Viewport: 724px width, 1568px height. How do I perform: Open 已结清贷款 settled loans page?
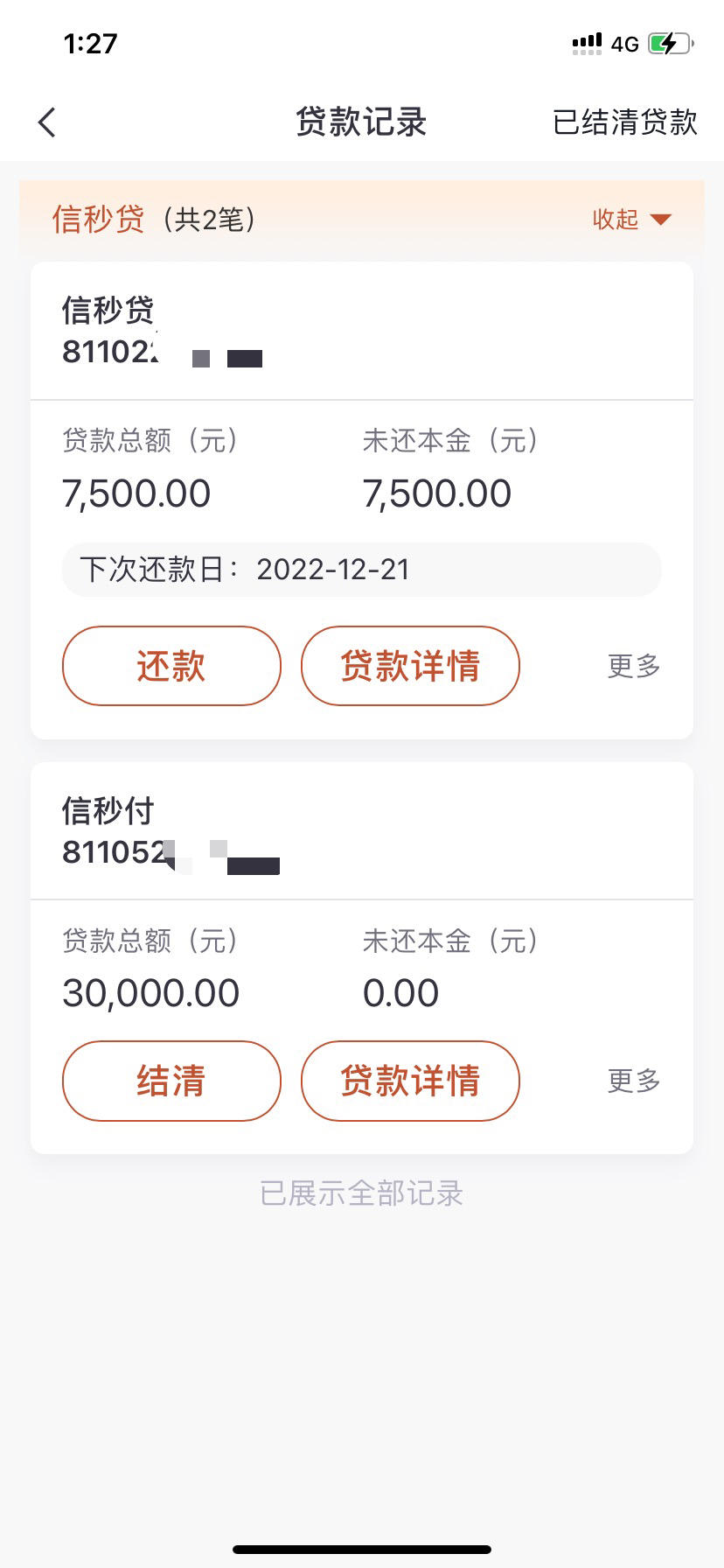click(x=625, y=122)
